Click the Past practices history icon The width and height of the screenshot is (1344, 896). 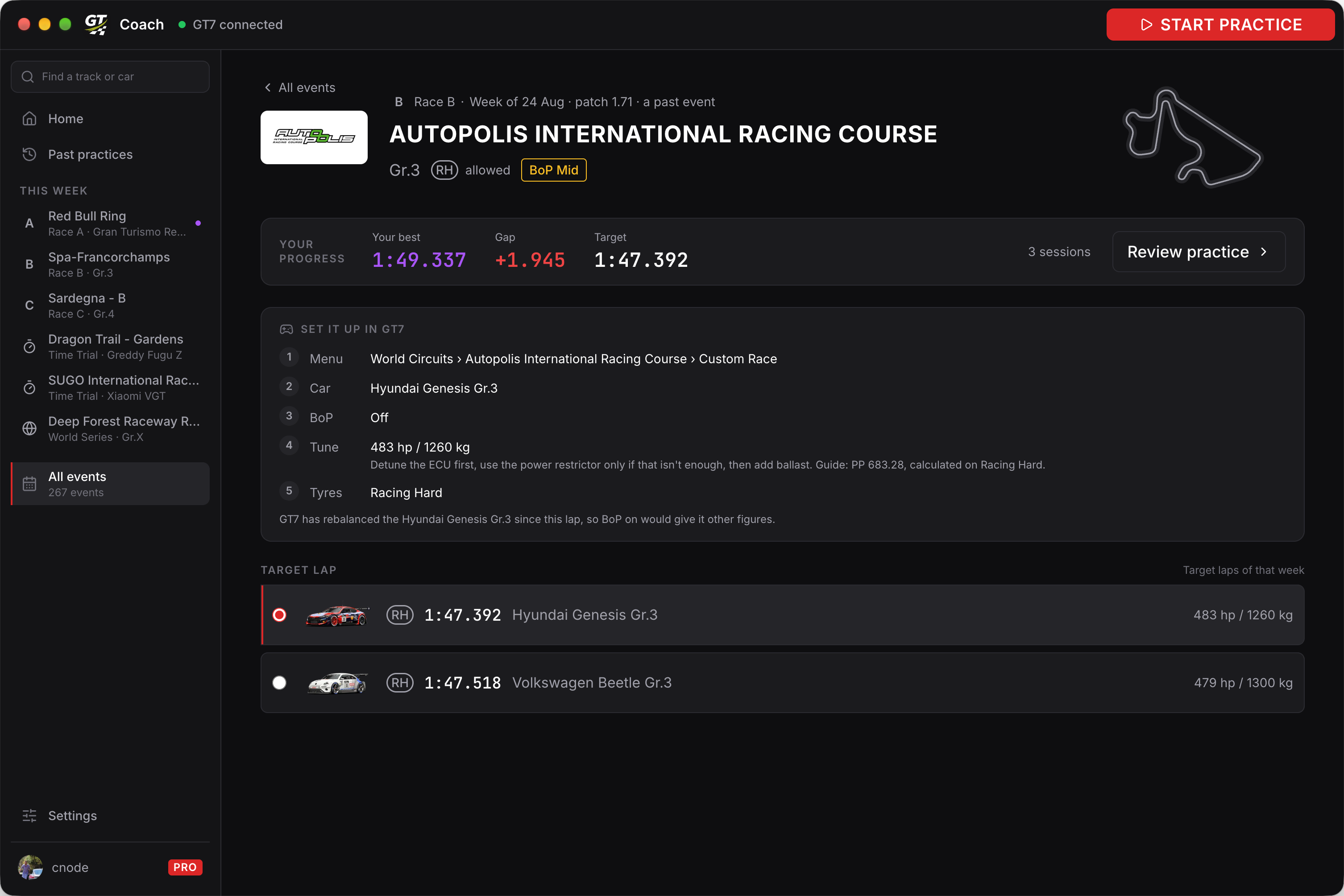pyautogui.click(x=29, y=154)
